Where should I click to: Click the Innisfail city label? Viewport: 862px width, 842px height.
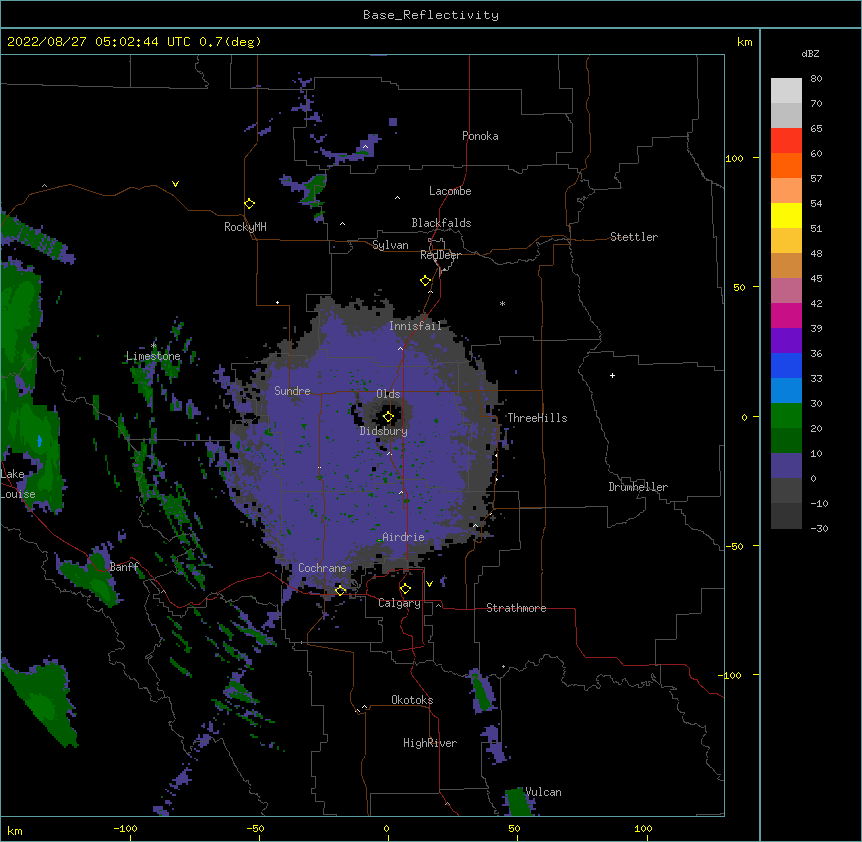point(415,326)
